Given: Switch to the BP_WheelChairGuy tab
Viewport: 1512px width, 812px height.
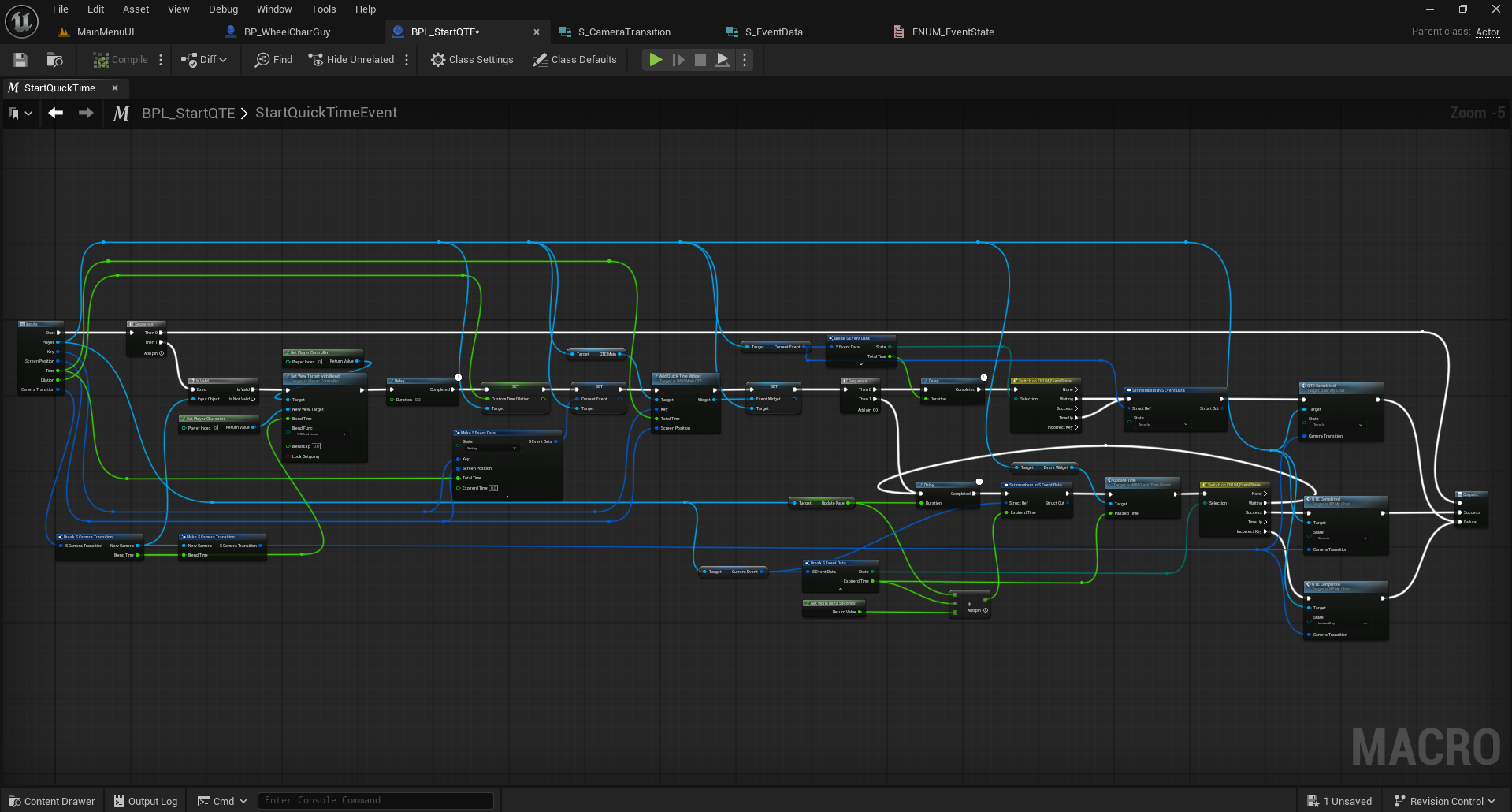Looking at the screenshot, I should click(x=287, y=32).
